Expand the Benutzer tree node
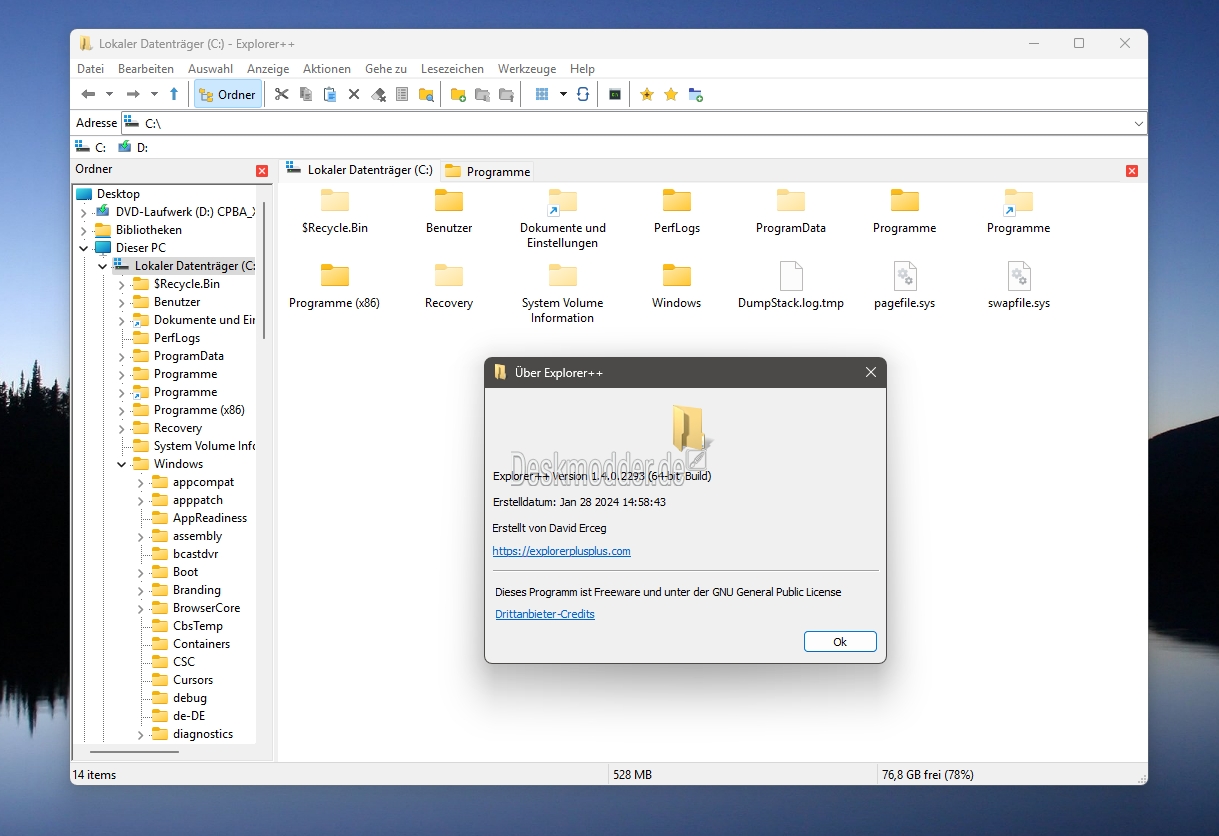The image size is (1219, 836). click(x=121, y=302)
